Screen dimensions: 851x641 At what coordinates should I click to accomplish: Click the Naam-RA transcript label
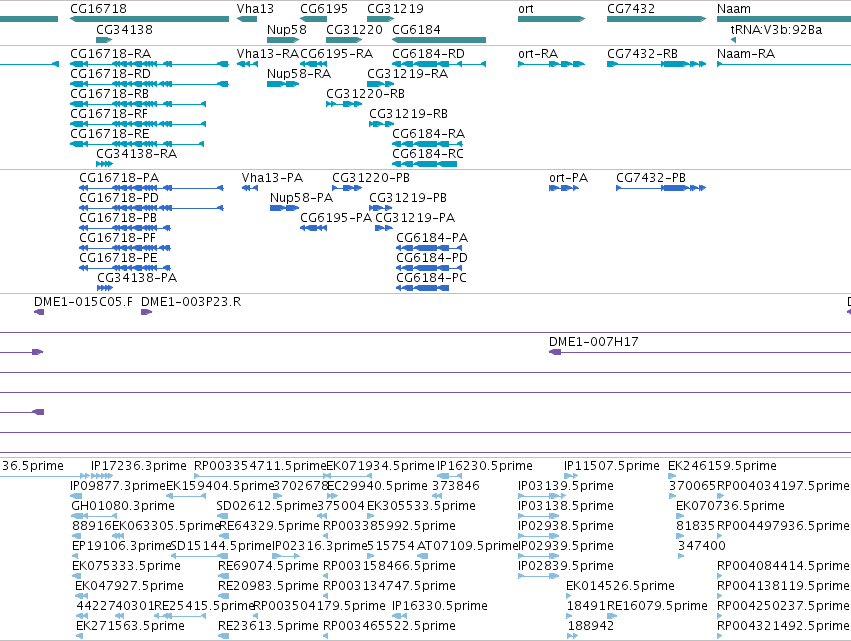click(746, 53)
